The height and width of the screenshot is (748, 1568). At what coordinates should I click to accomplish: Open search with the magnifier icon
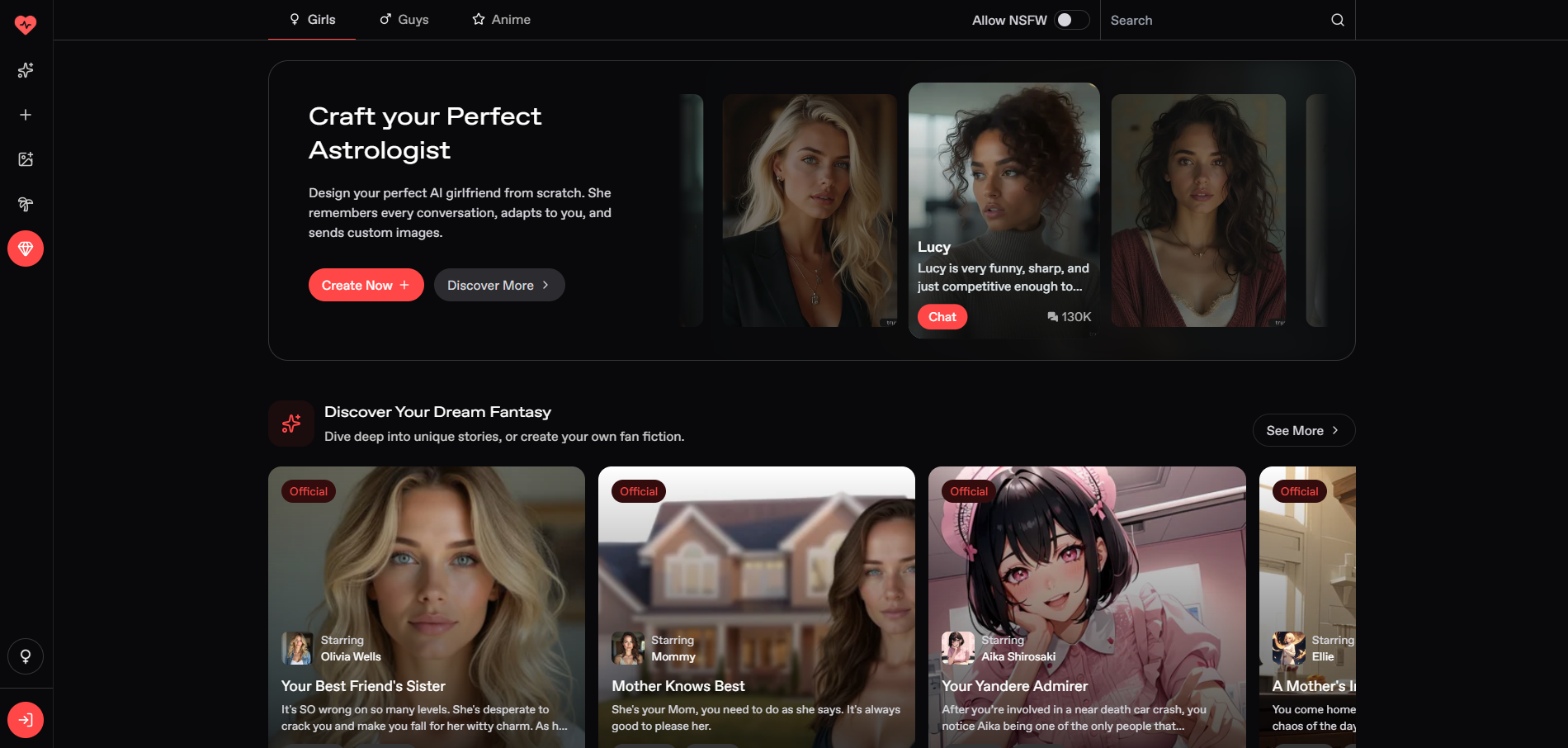point(1337,19)
